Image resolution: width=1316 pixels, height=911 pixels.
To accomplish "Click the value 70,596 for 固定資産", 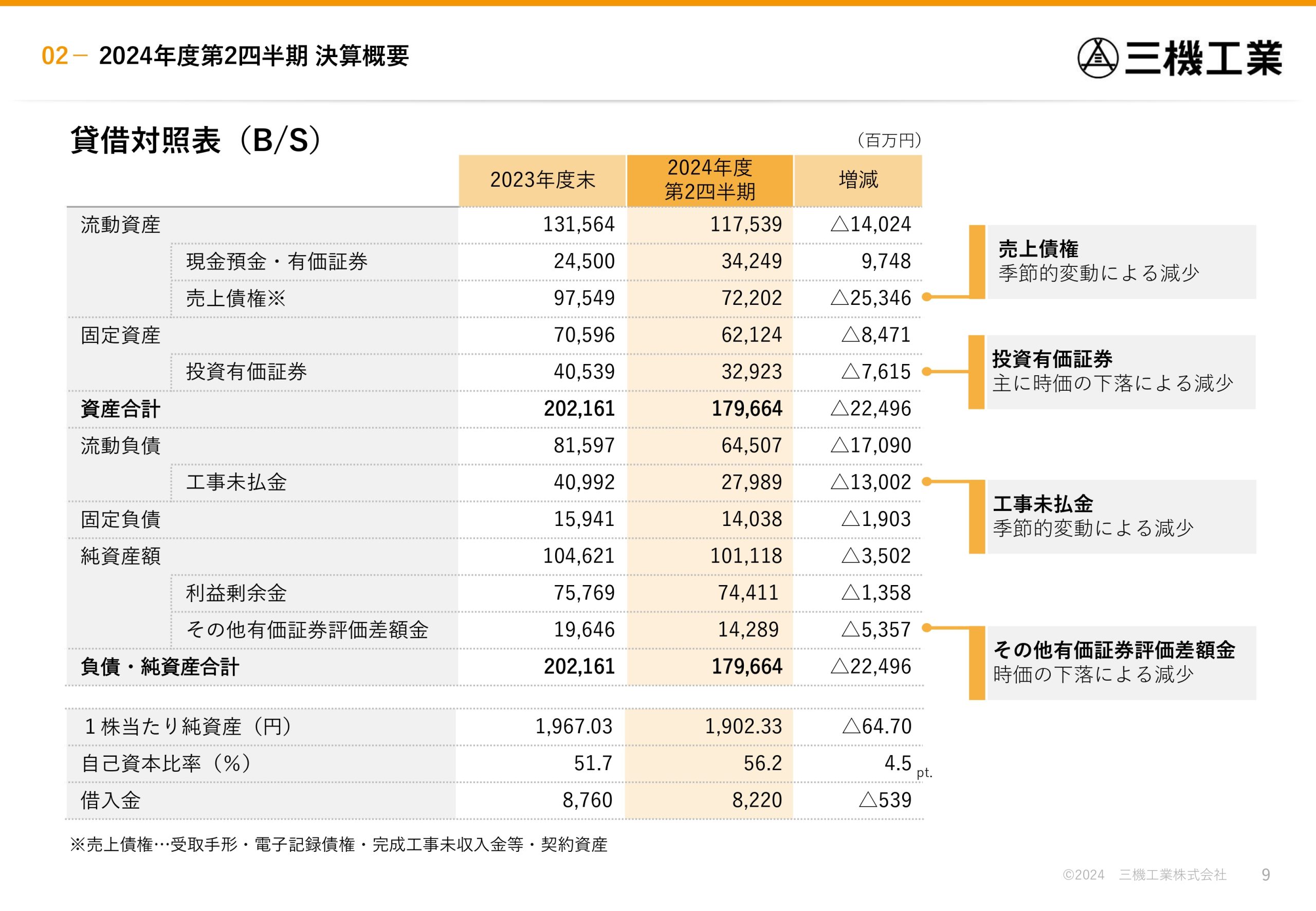I will pos(584,335).
